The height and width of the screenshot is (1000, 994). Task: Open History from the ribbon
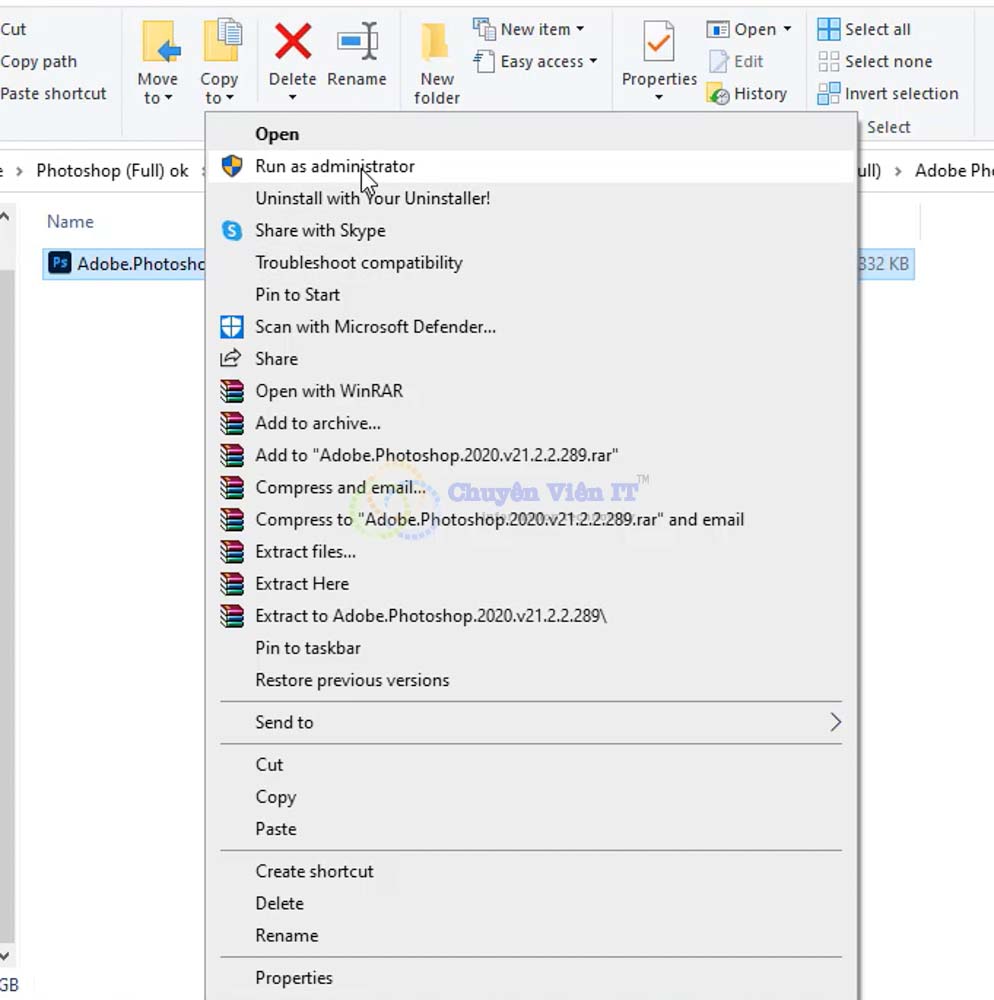point(748,94)
